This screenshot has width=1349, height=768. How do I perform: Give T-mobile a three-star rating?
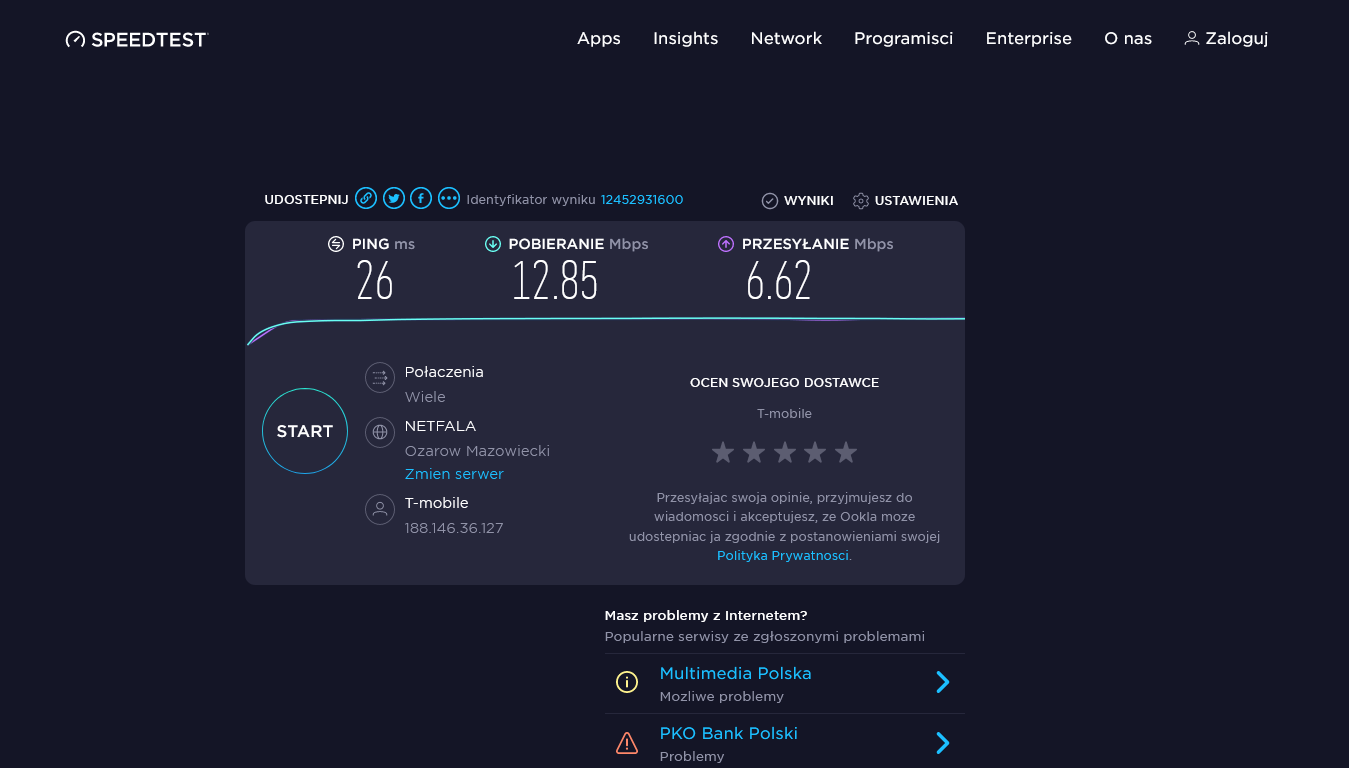784,452
